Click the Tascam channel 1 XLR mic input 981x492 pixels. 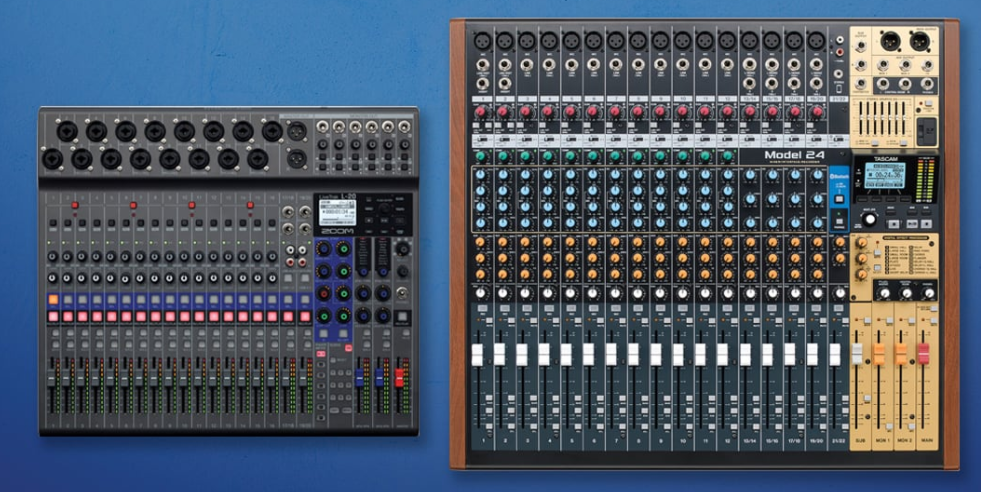[x=482, y=41]
